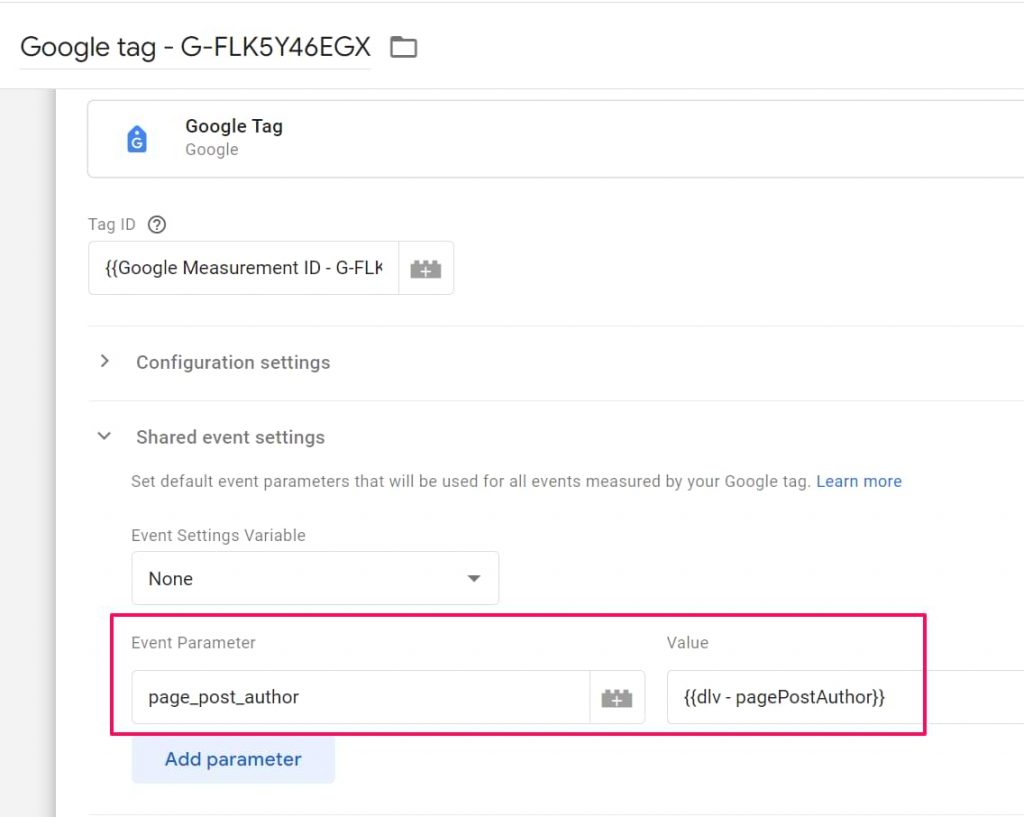This screenshot has width=1024, height=817.
Task: Click the {{dlv - pagePostAuthor}} value field
Action: click(845, 697)
